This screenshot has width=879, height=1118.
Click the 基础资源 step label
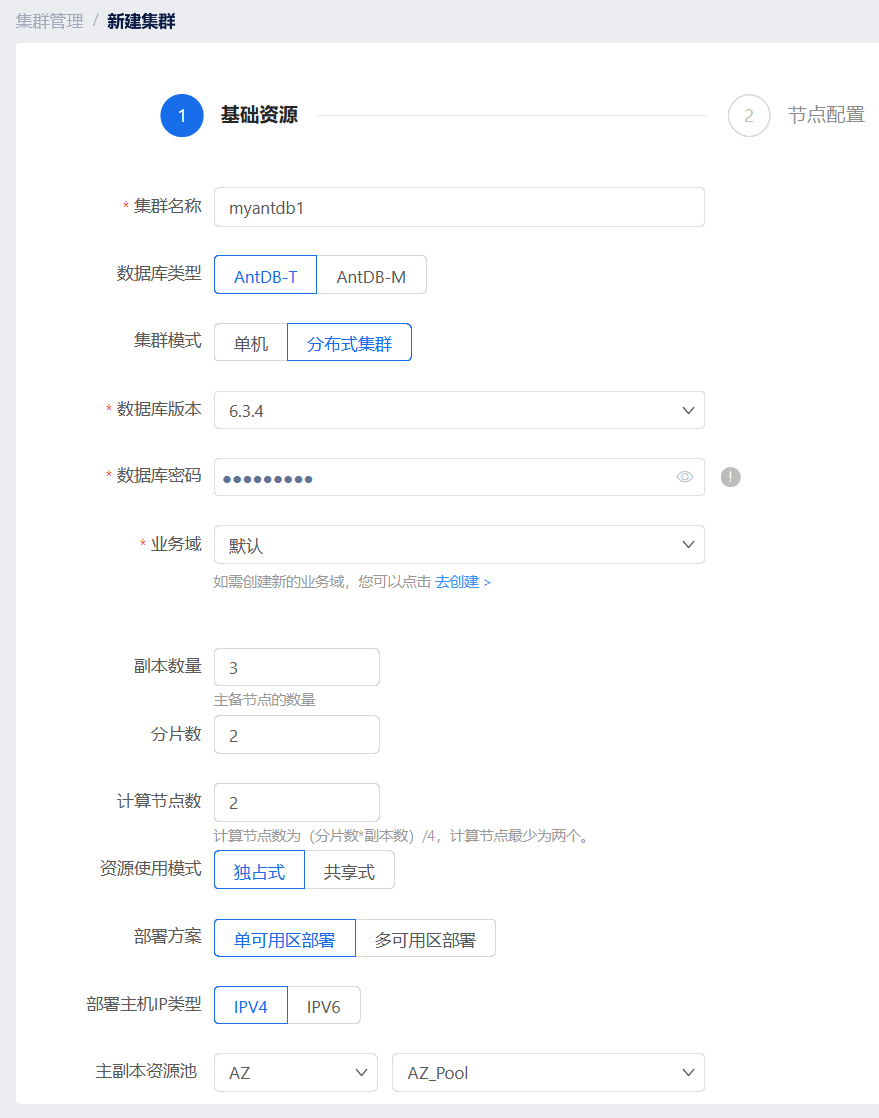(x=259, y=115)
